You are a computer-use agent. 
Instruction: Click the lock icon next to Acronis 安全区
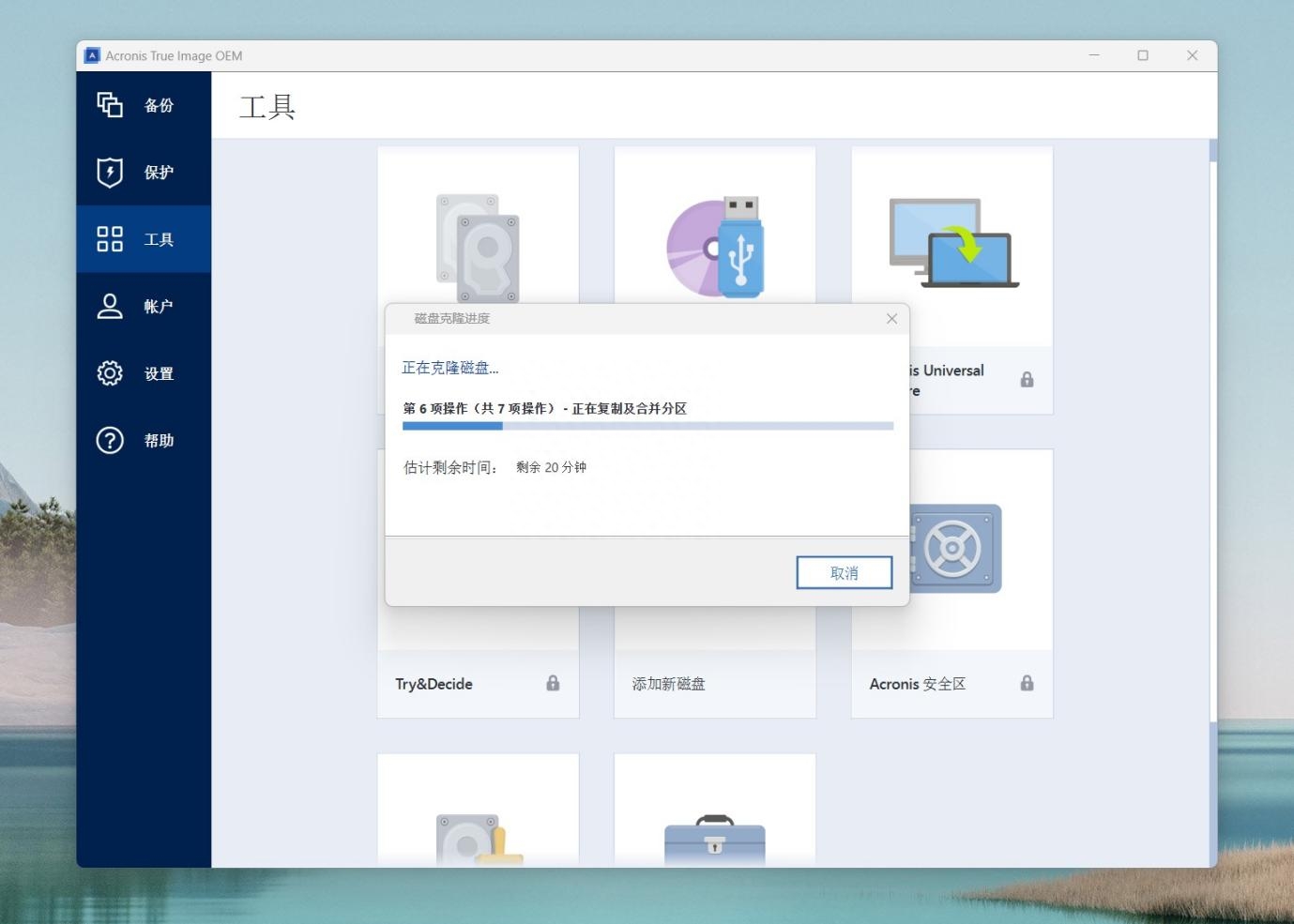tap(1027, 683)
